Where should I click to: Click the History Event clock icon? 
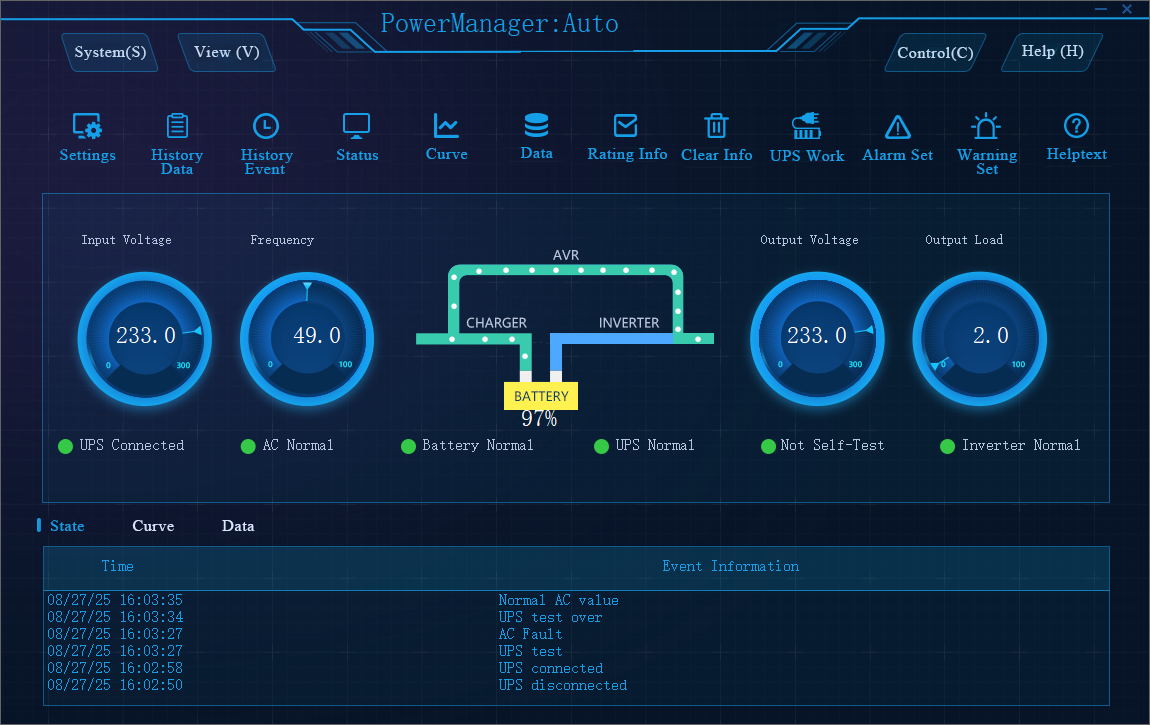point(266,126)
